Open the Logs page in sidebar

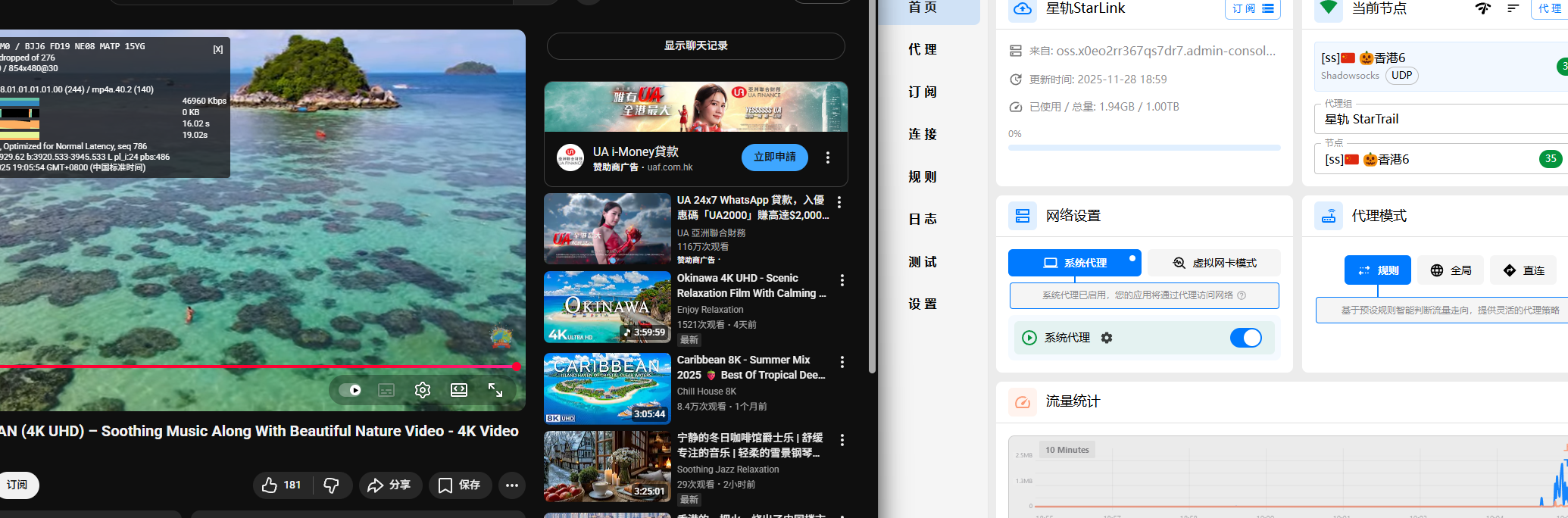923,219
